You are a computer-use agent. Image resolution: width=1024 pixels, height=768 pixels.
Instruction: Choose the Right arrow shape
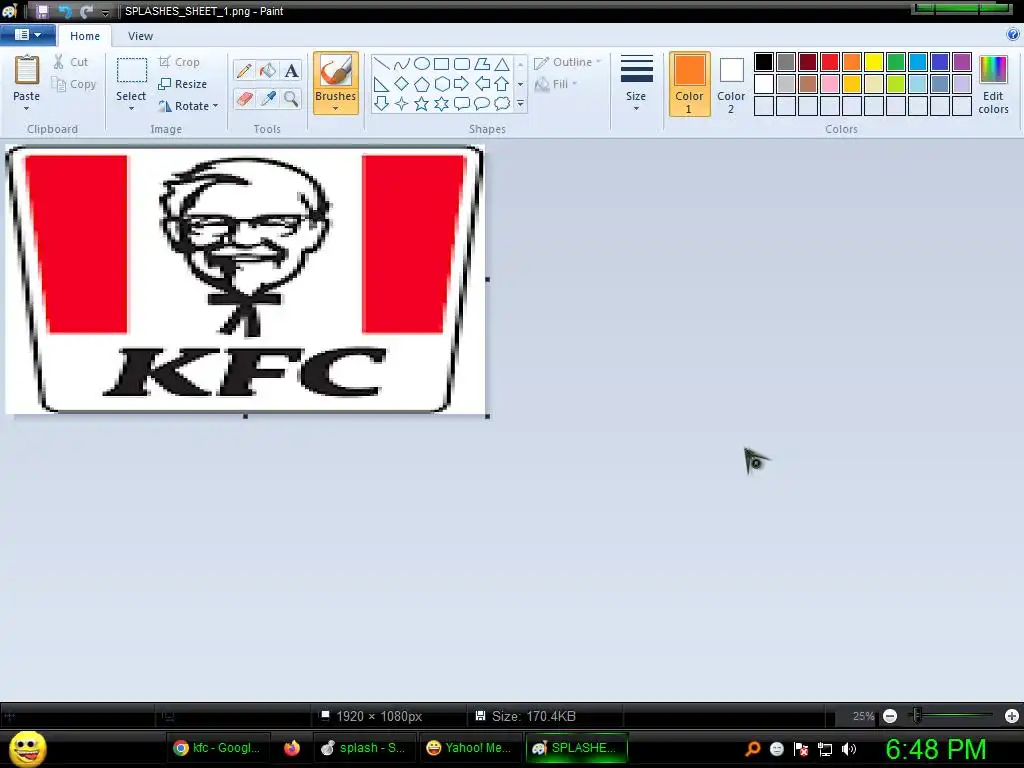click(x=462, y=84)
